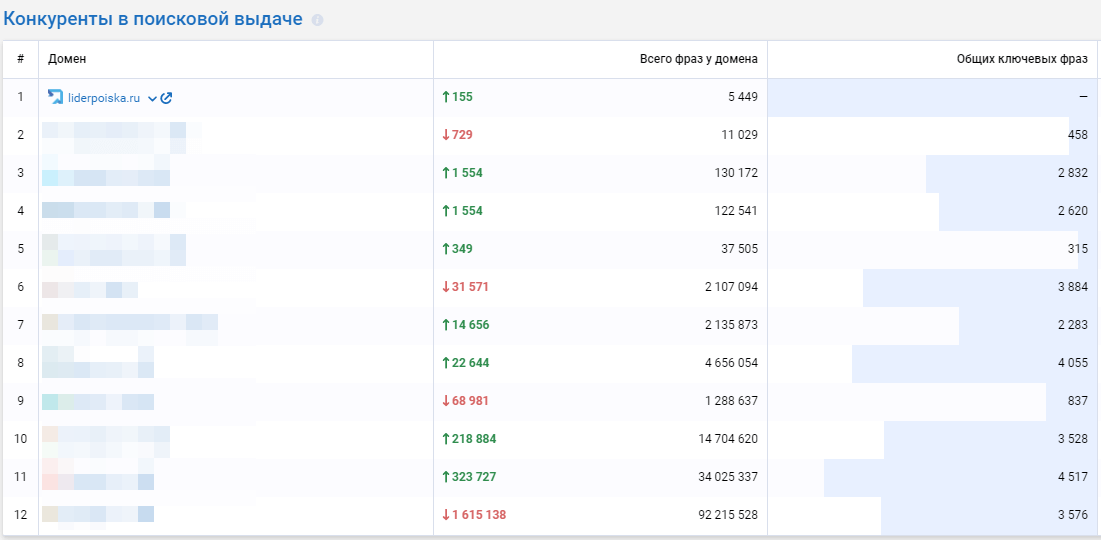Click the # column header
Viewport: 1101px width, 540px height.
point(21,59)
